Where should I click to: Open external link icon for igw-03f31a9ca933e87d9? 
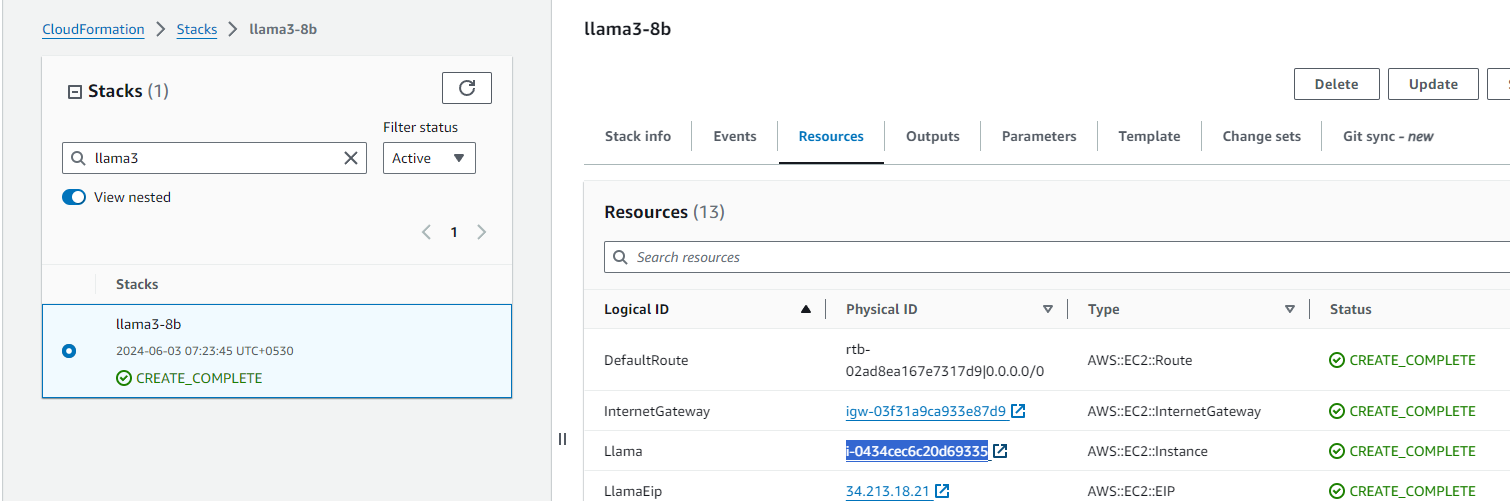[1018, 411]
